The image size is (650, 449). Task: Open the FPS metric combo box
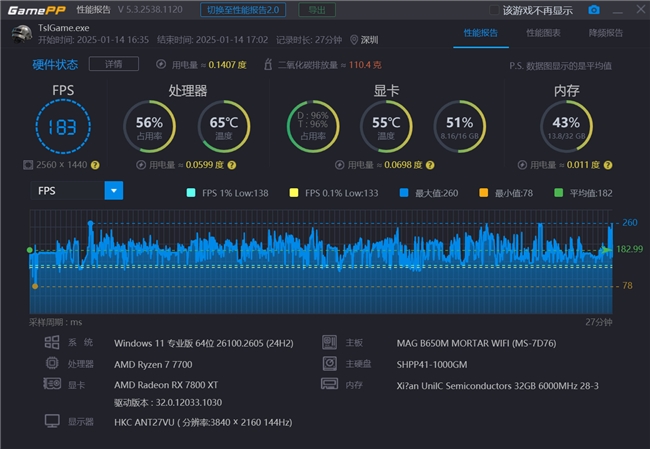(x=77, y=191)
